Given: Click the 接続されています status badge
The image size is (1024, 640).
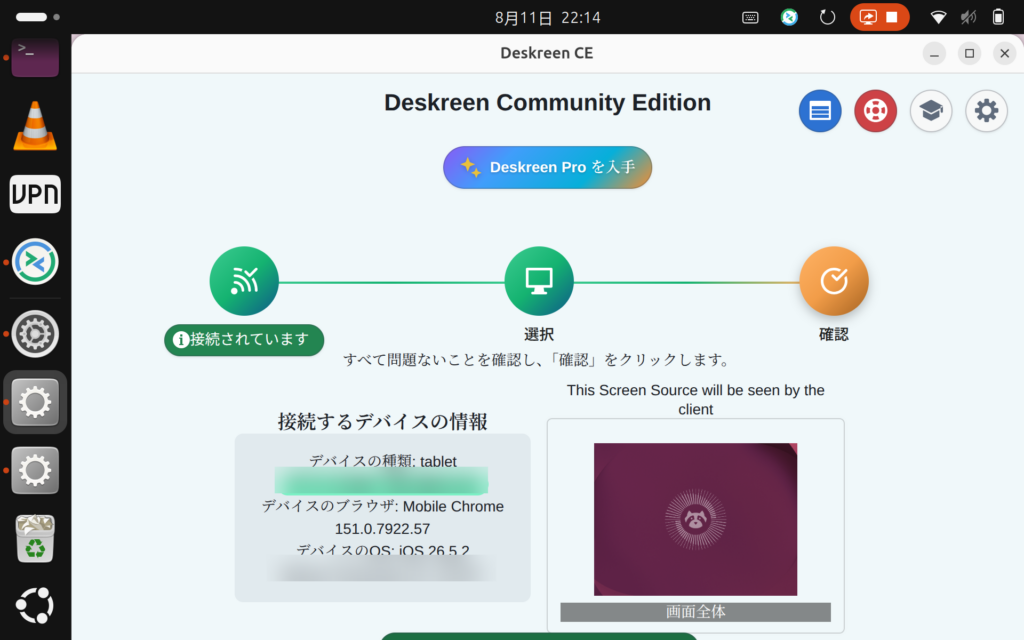Looking at the screenshot, I should [x=244, y=340].
